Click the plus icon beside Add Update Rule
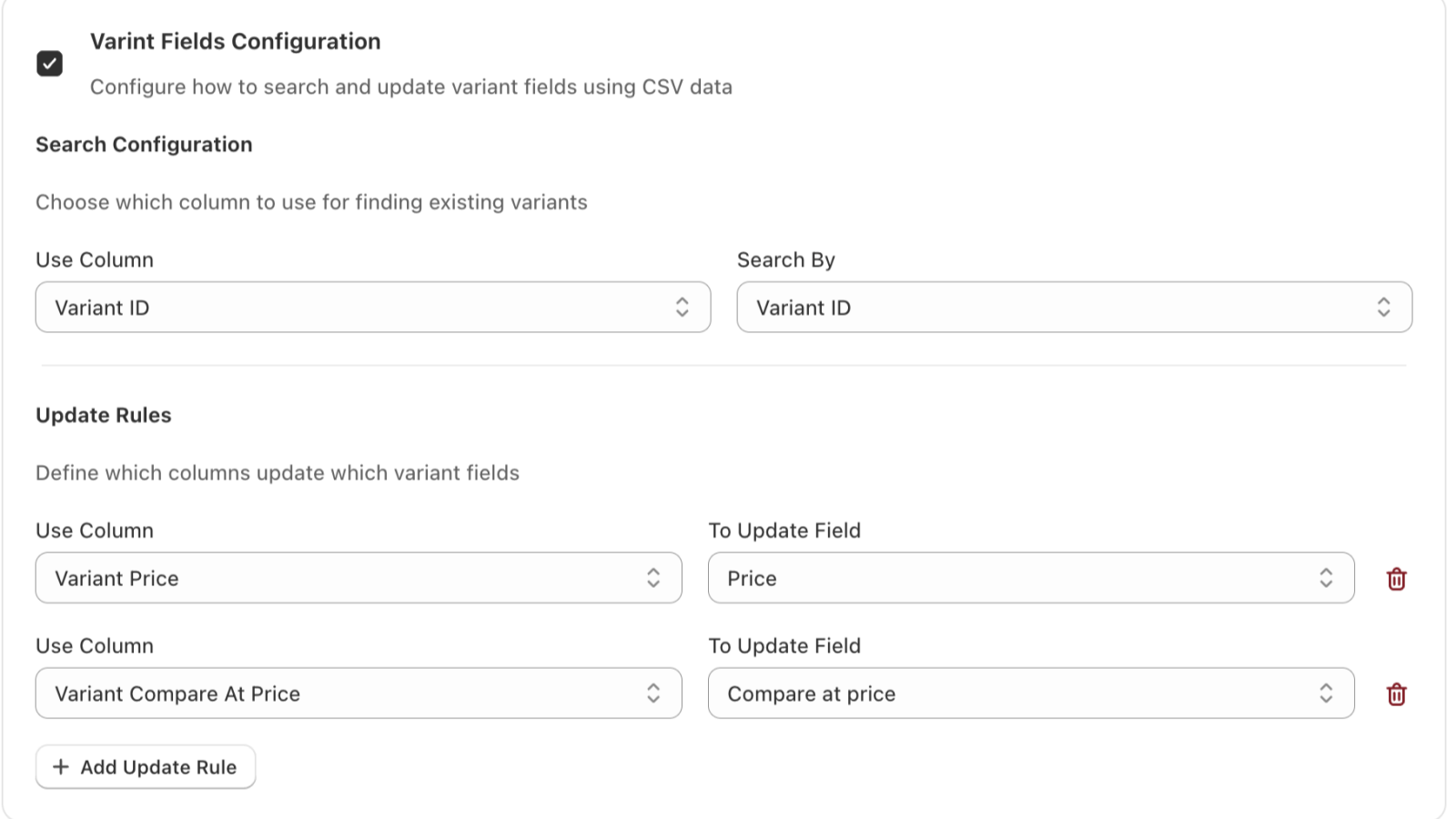Screen dimensions: 1456x819 coord(61,767)
